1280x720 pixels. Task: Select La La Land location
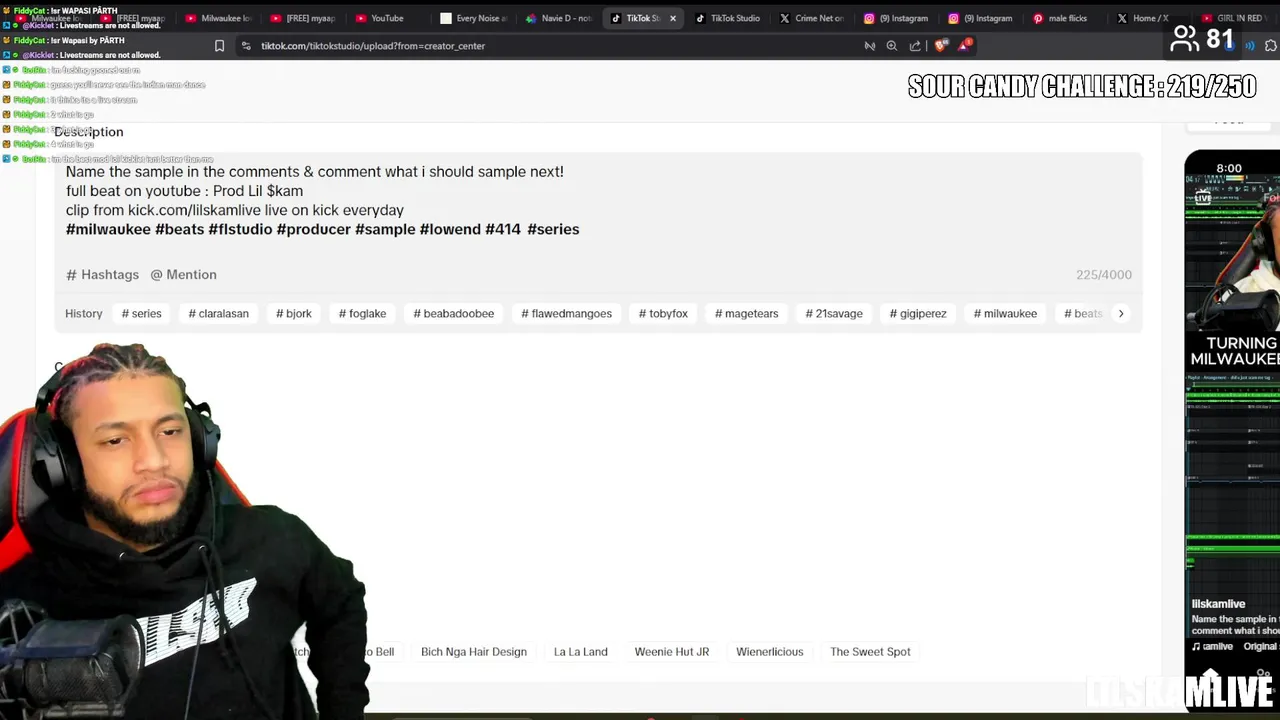(580, 652)
